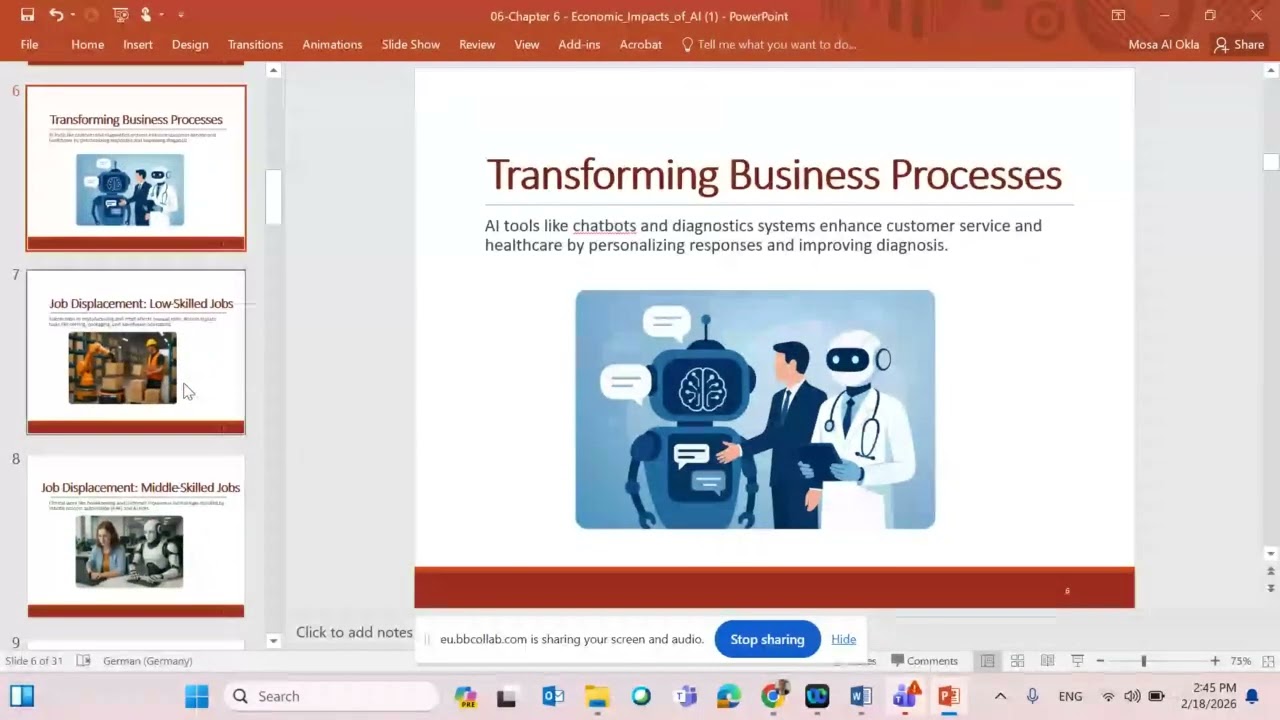Open the View tab

point(527,45)
